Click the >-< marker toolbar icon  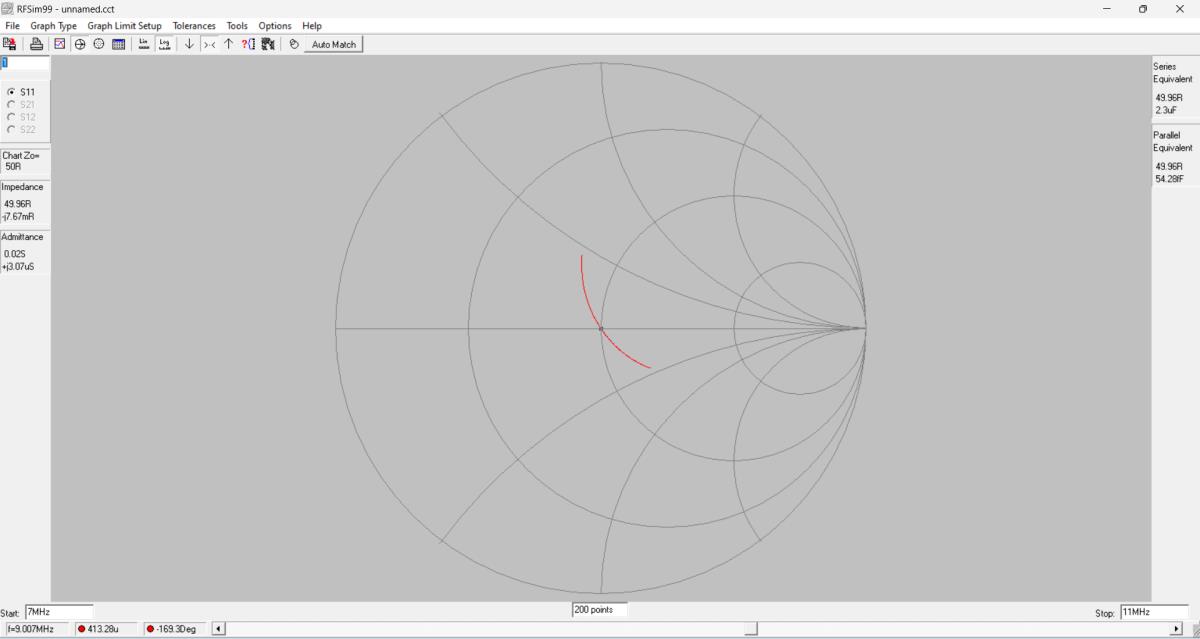(209, 44)
